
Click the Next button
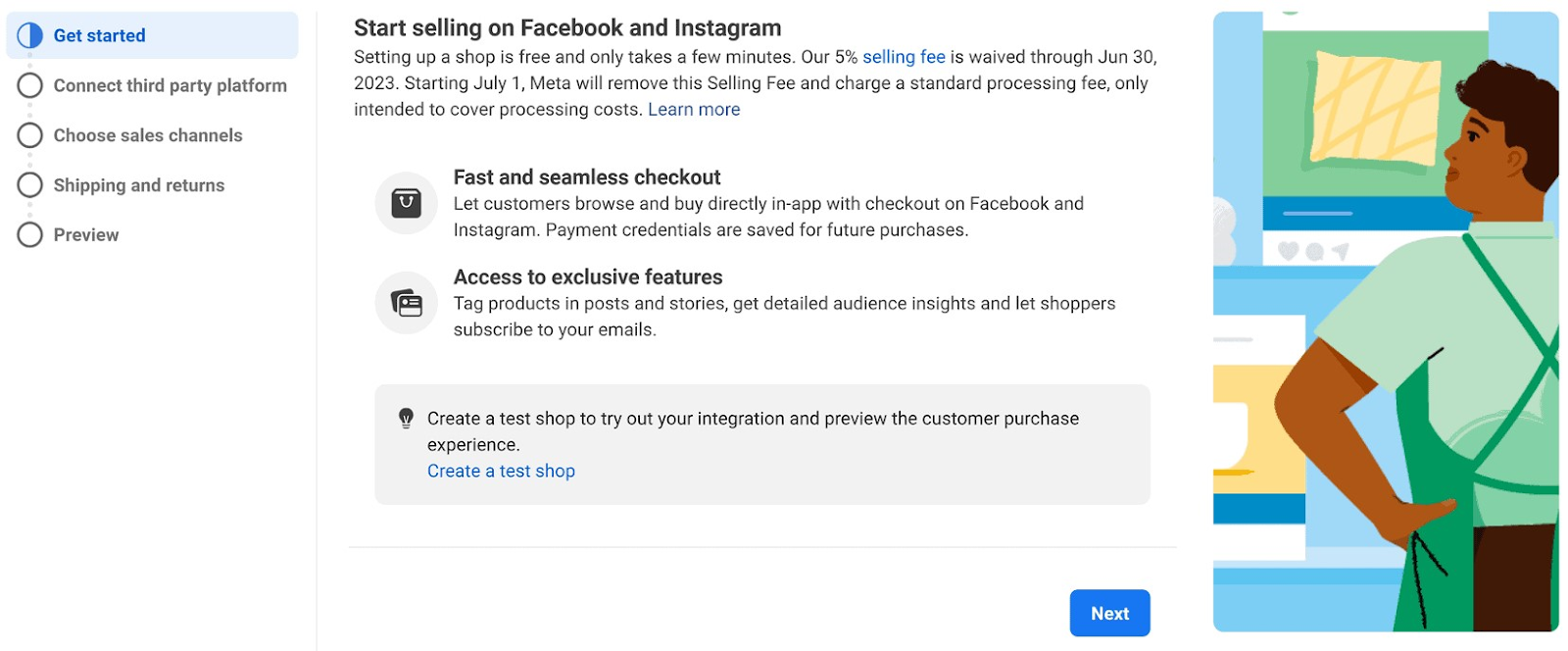[1108, 613]
